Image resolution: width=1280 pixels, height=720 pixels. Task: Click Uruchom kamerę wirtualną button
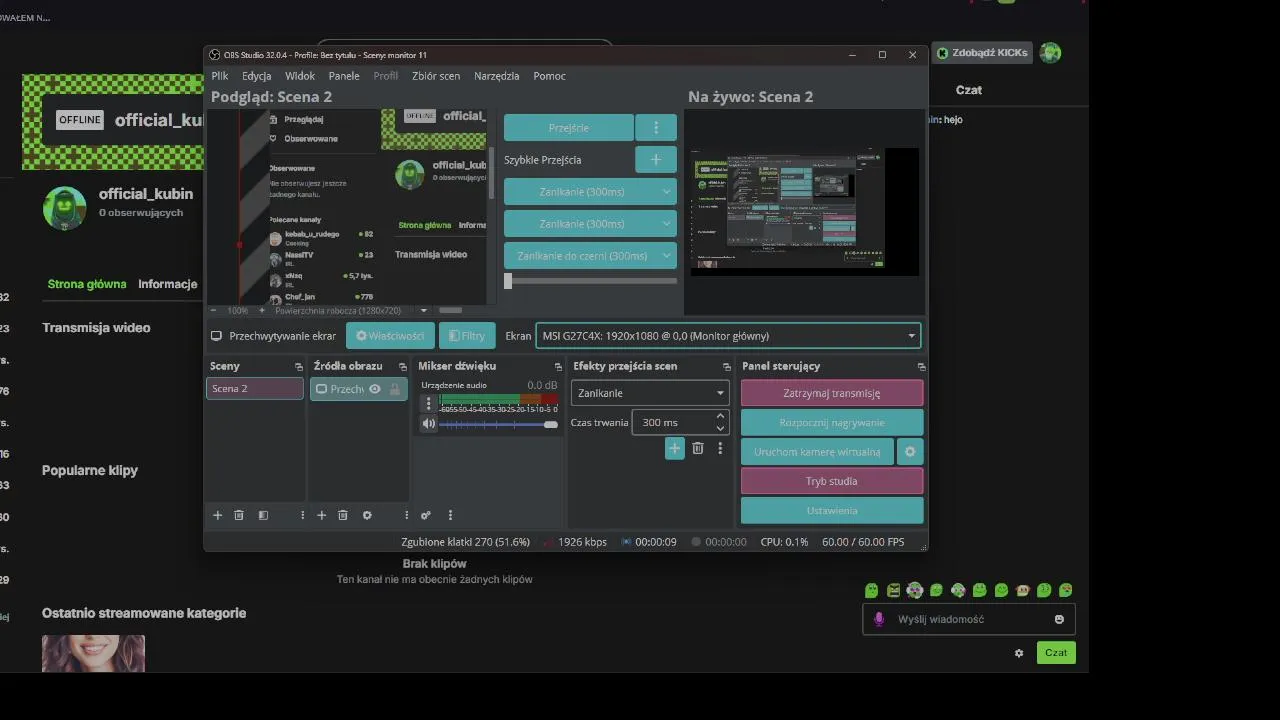click(817, 452)
